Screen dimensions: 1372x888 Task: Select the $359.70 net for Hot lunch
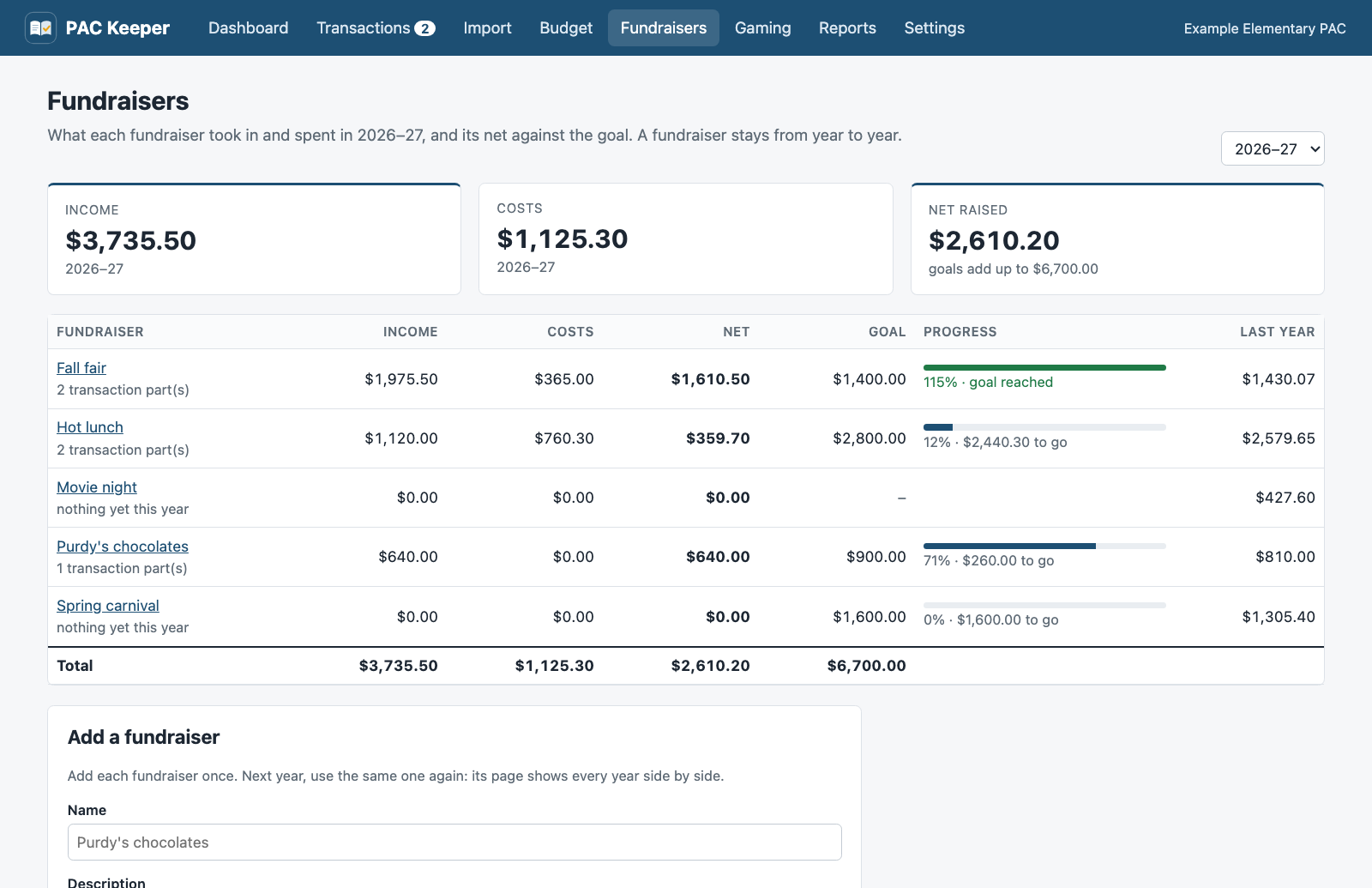718,438
